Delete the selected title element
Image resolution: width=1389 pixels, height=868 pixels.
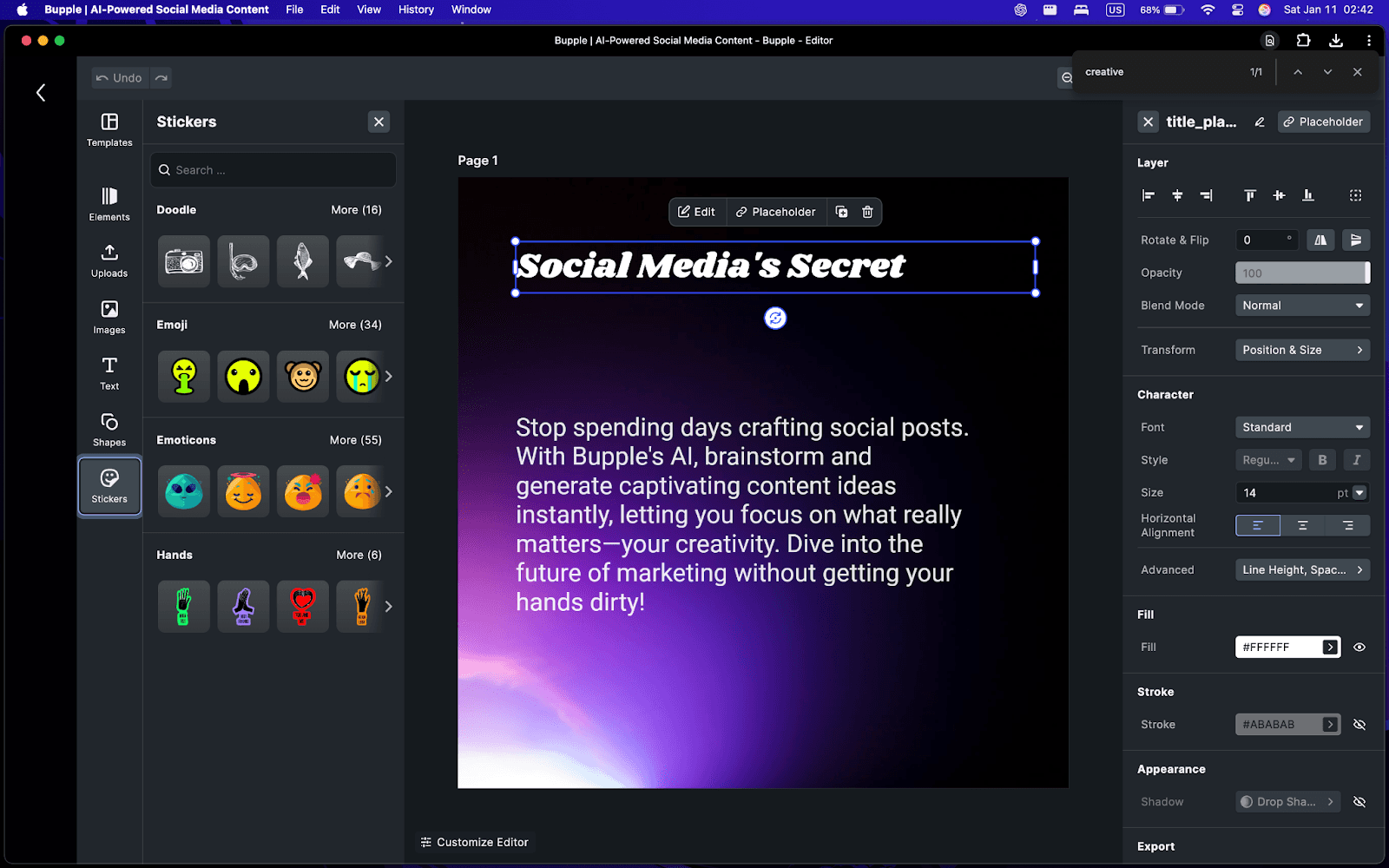[x=867, y=212]
